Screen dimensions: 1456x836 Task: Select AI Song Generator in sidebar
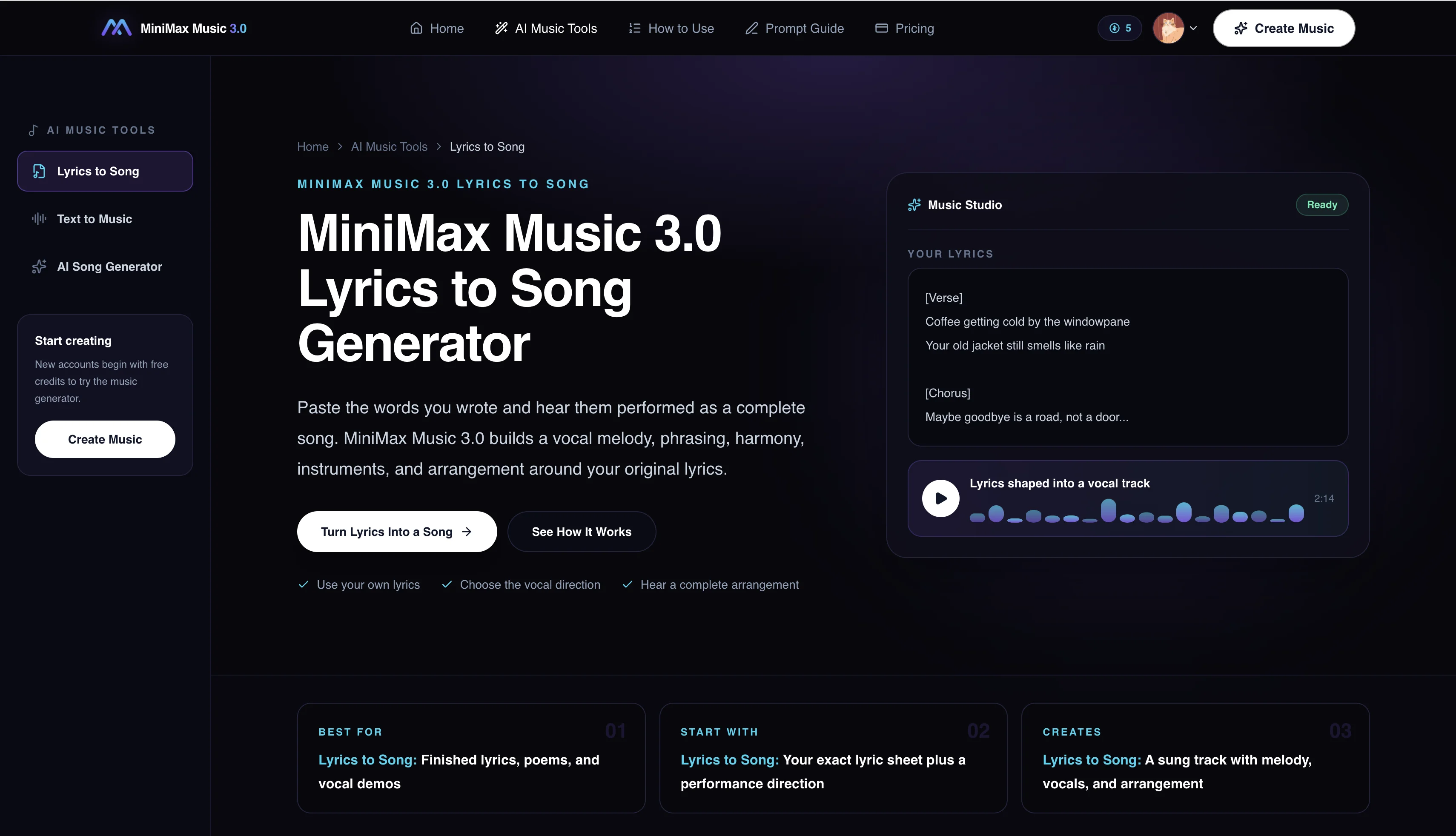[x=105, y=266]
